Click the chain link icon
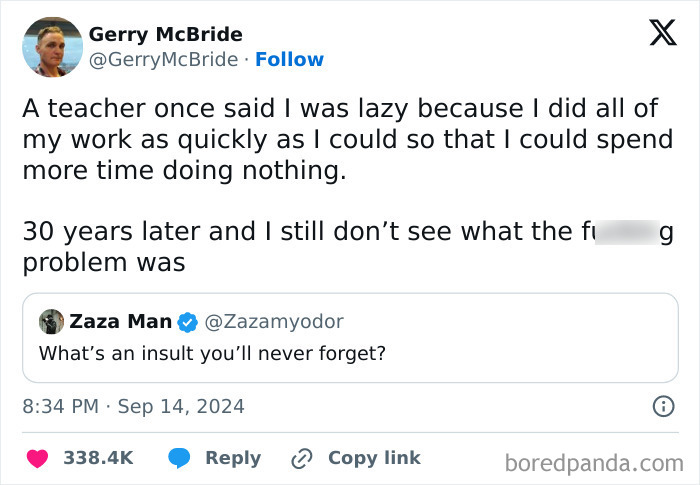The width and height of the screenshot is (700, 485). [301, 458]
